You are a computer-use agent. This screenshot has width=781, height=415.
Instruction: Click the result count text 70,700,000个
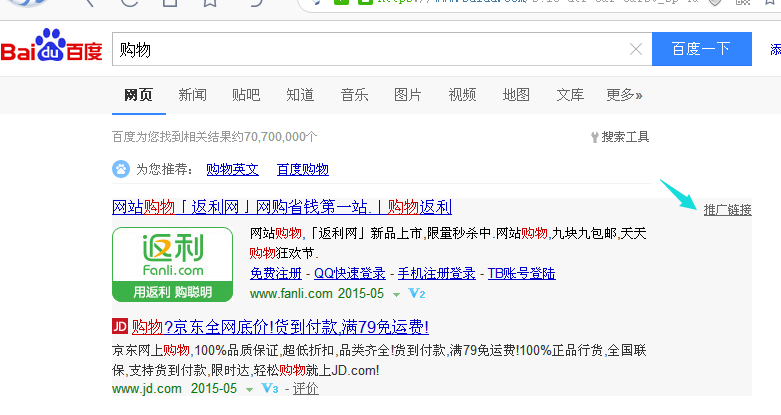click(280, 137)
